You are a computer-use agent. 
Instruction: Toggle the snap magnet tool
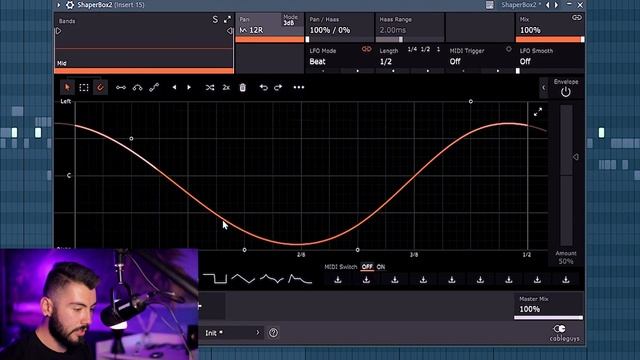point(100,87)
